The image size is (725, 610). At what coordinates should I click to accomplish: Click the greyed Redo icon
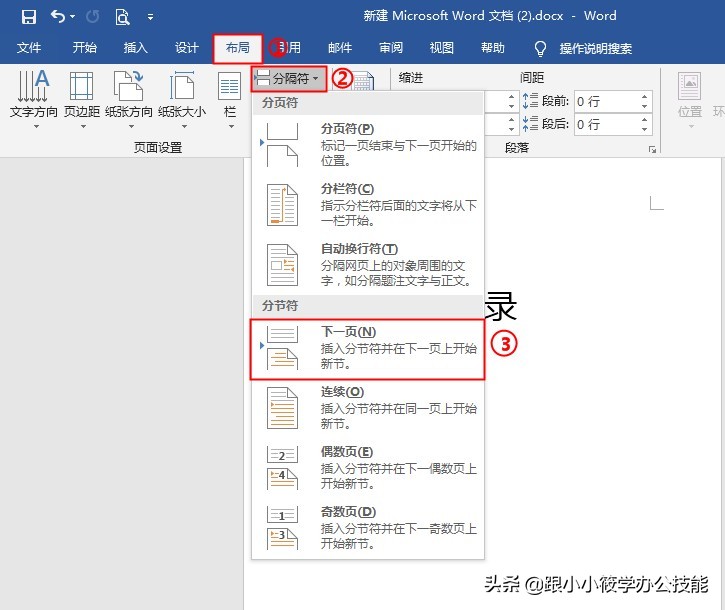tap(92, 17)
